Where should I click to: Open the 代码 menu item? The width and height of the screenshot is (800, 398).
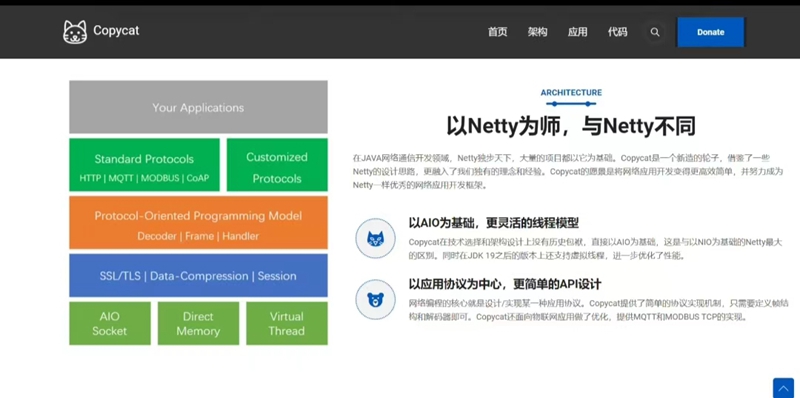617,32
